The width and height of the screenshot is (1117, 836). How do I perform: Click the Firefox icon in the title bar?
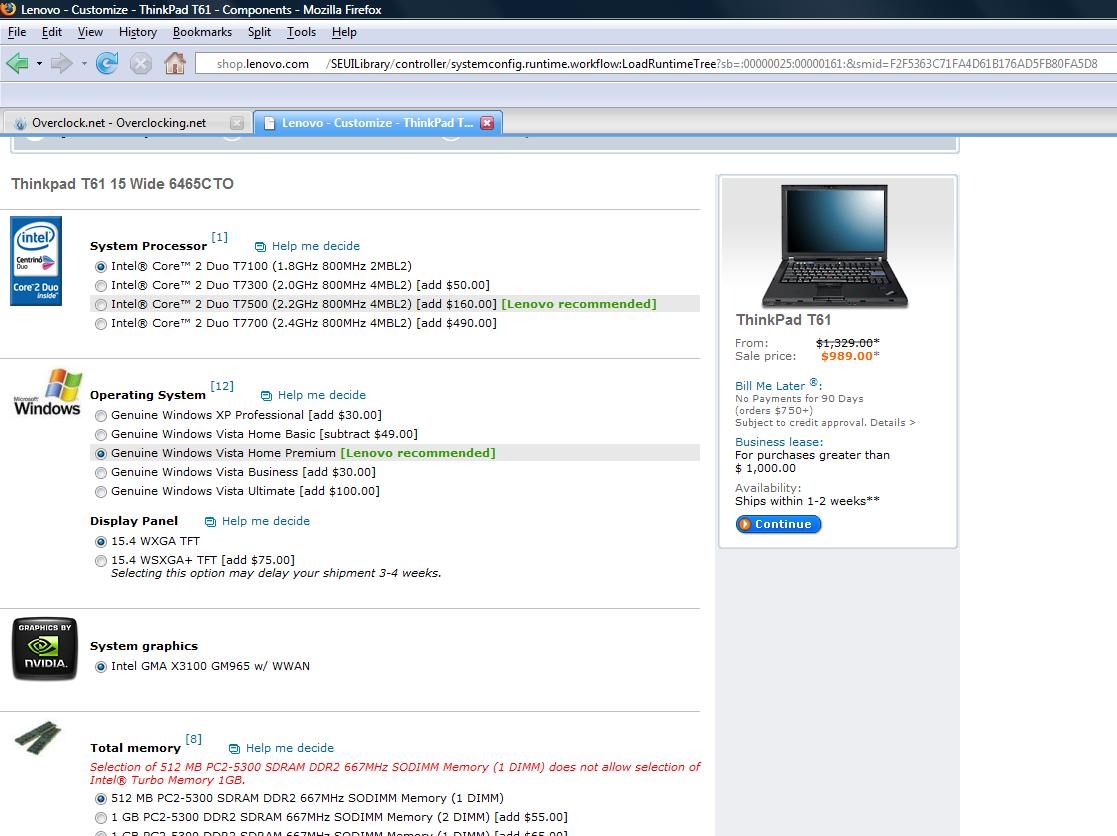tap(9, 9)
